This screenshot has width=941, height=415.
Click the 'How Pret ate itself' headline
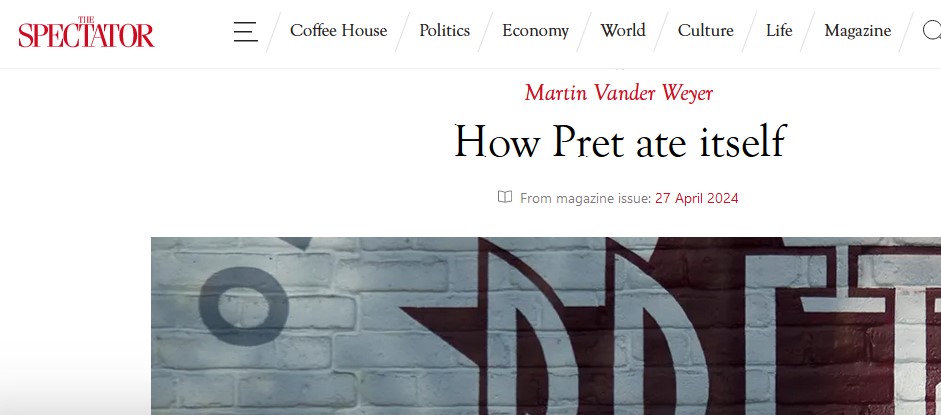pos(619,141)
